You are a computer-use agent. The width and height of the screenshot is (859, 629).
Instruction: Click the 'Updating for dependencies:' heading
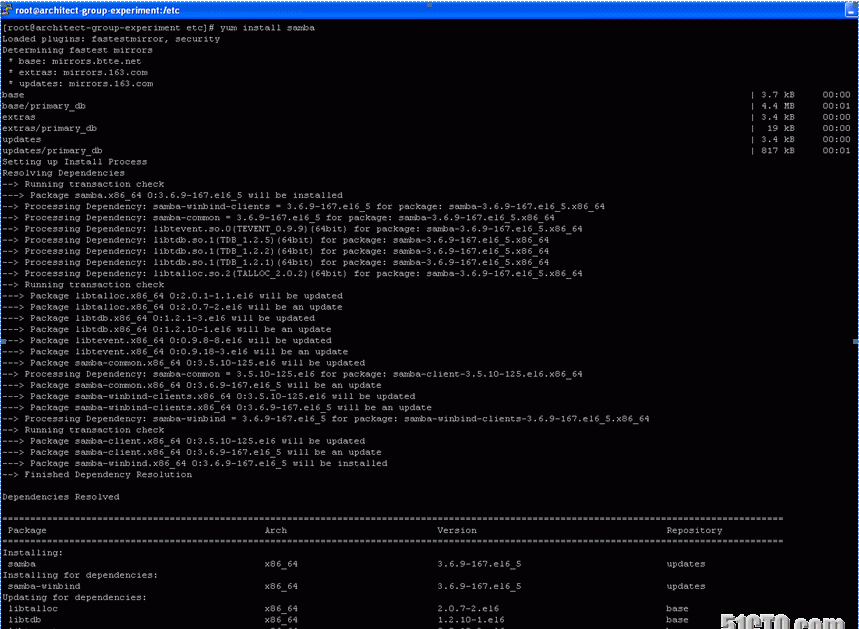point(75,597)
